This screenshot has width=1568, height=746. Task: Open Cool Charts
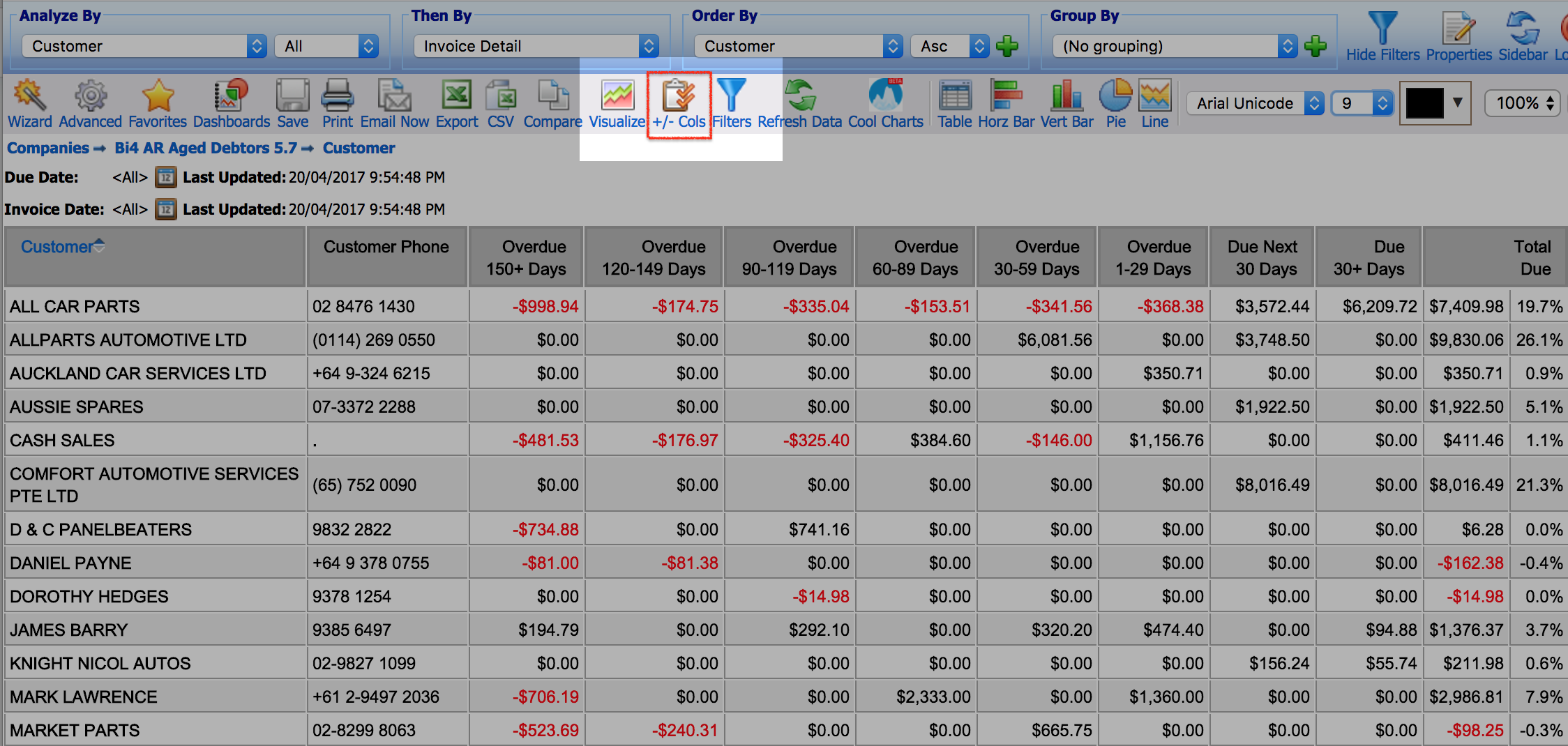pos(886,105)
